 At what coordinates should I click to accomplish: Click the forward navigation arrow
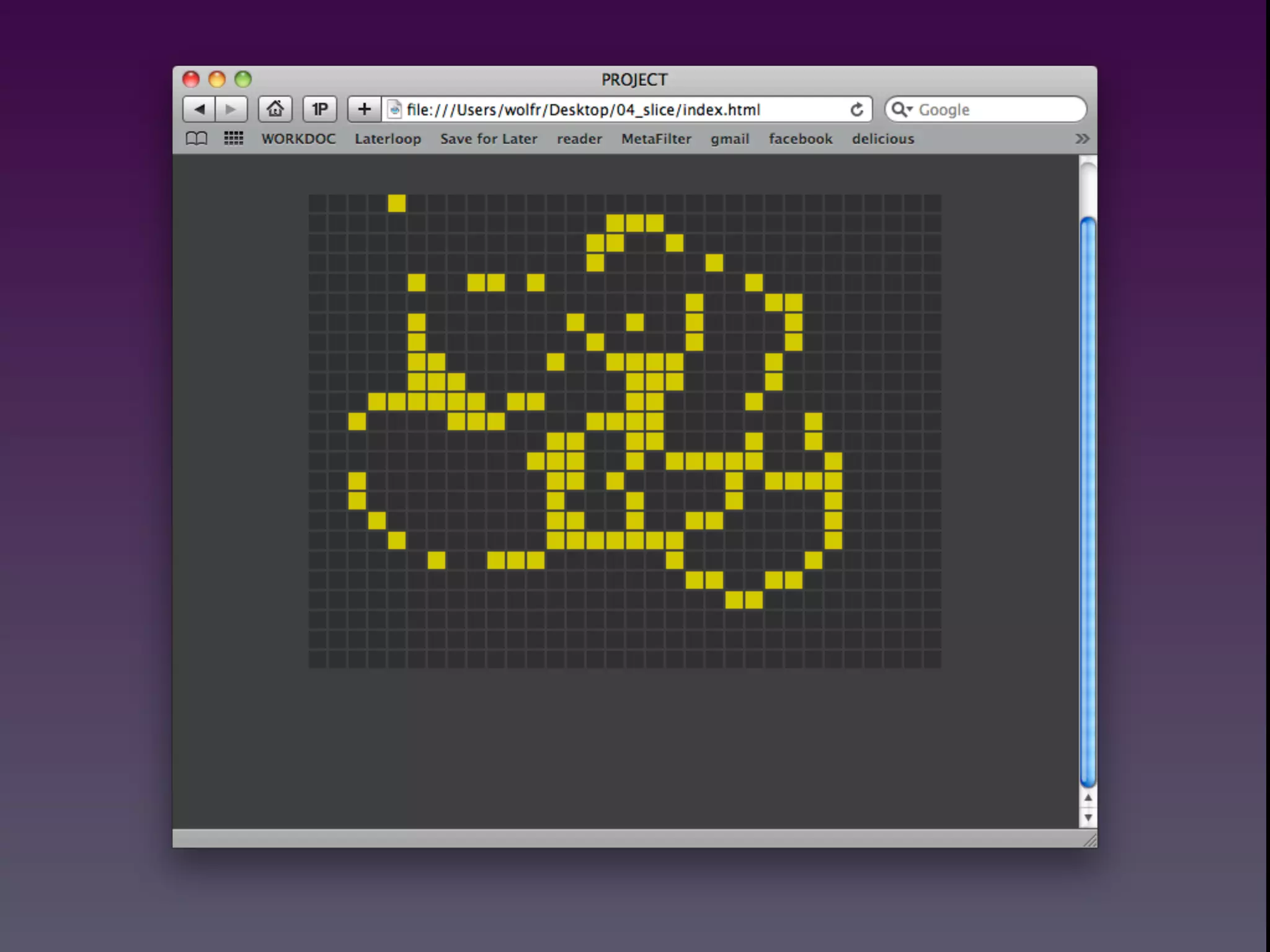coord(231,110)
